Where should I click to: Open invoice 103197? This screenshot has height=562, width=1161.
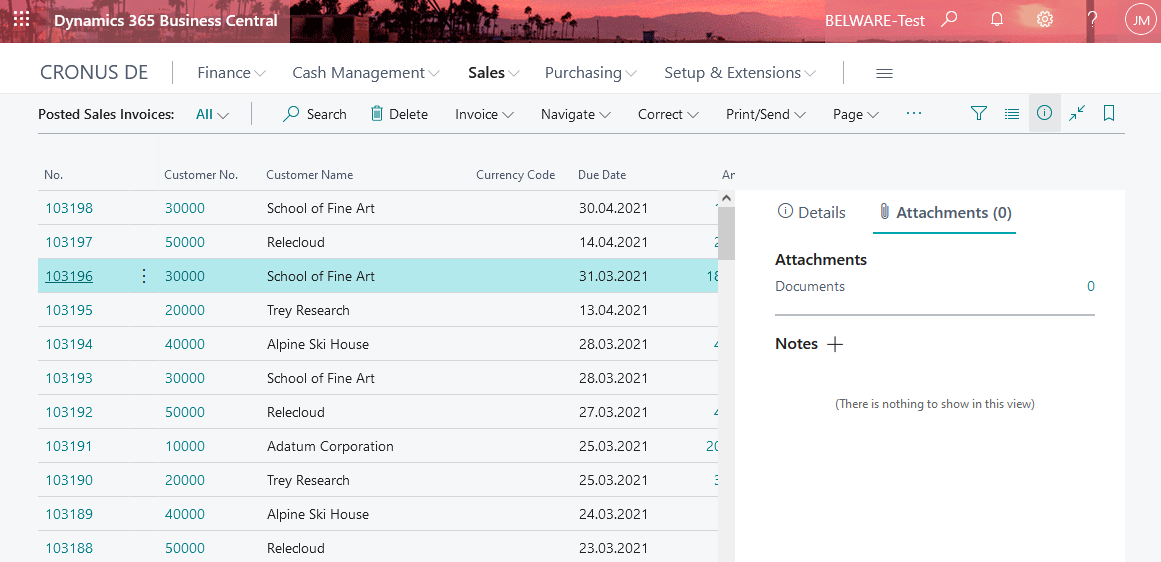click(69, 242)
